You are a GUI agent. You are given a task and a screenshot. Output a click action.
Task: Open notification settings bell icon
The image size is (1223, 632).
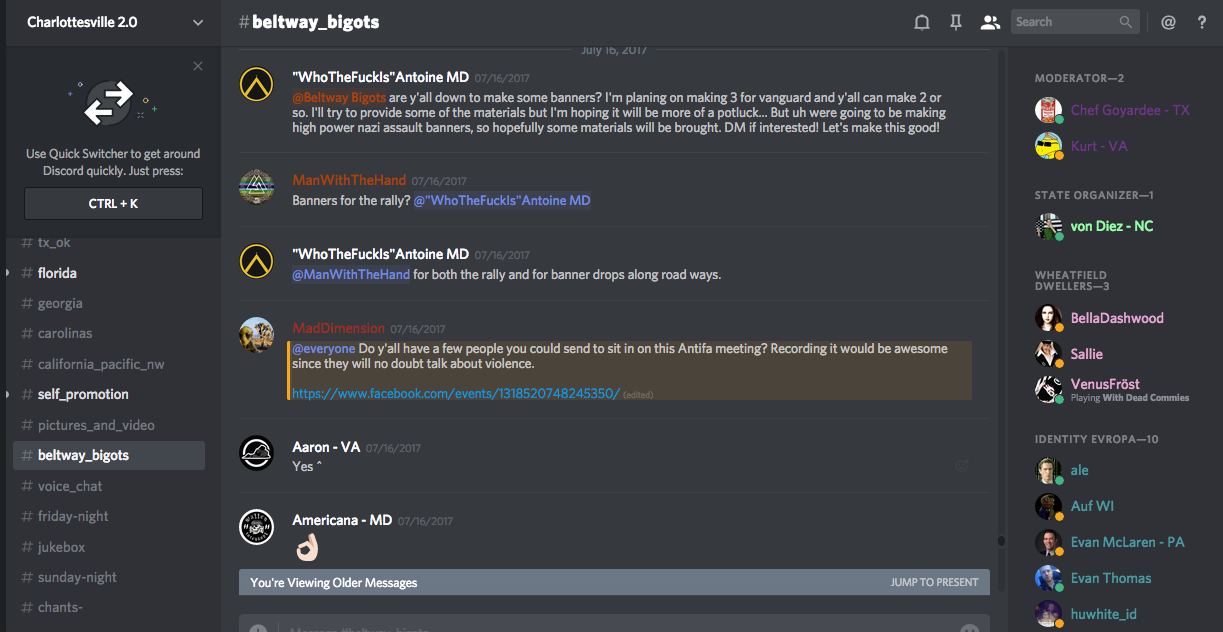(x=922, y=22)
